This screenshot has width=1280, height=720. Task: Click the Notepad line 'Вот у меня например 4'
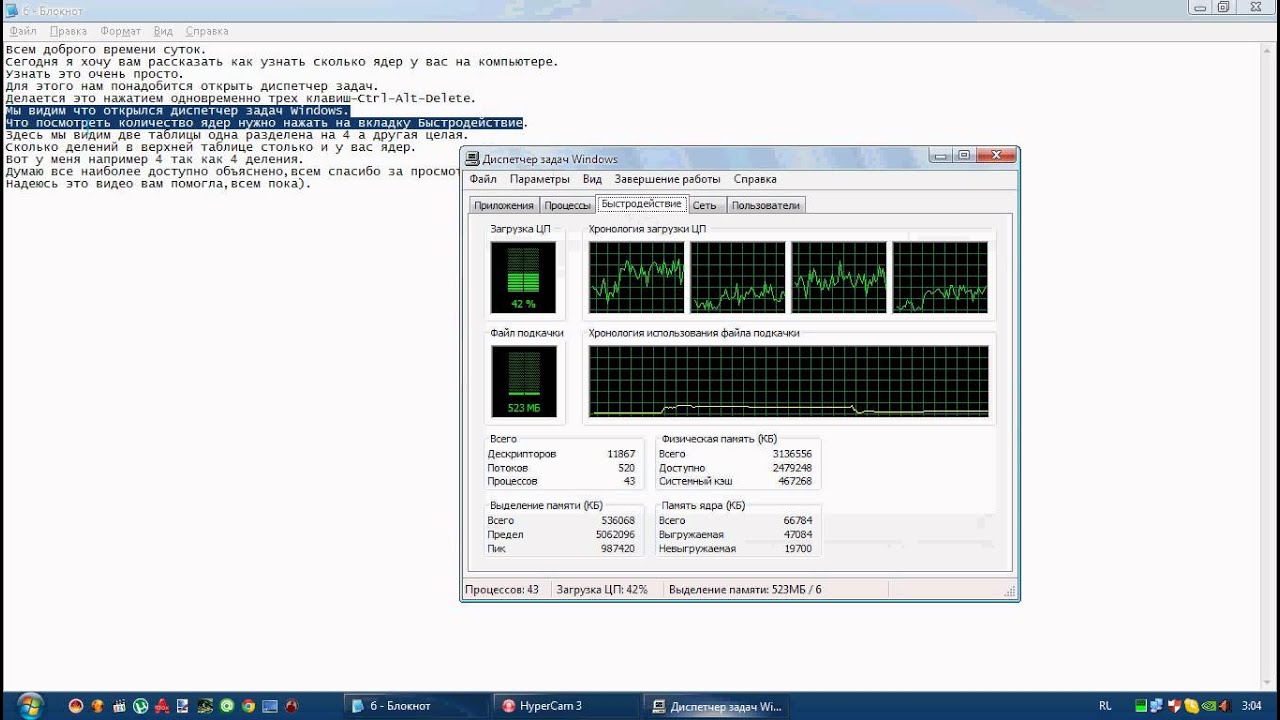(x=154, y=160)
